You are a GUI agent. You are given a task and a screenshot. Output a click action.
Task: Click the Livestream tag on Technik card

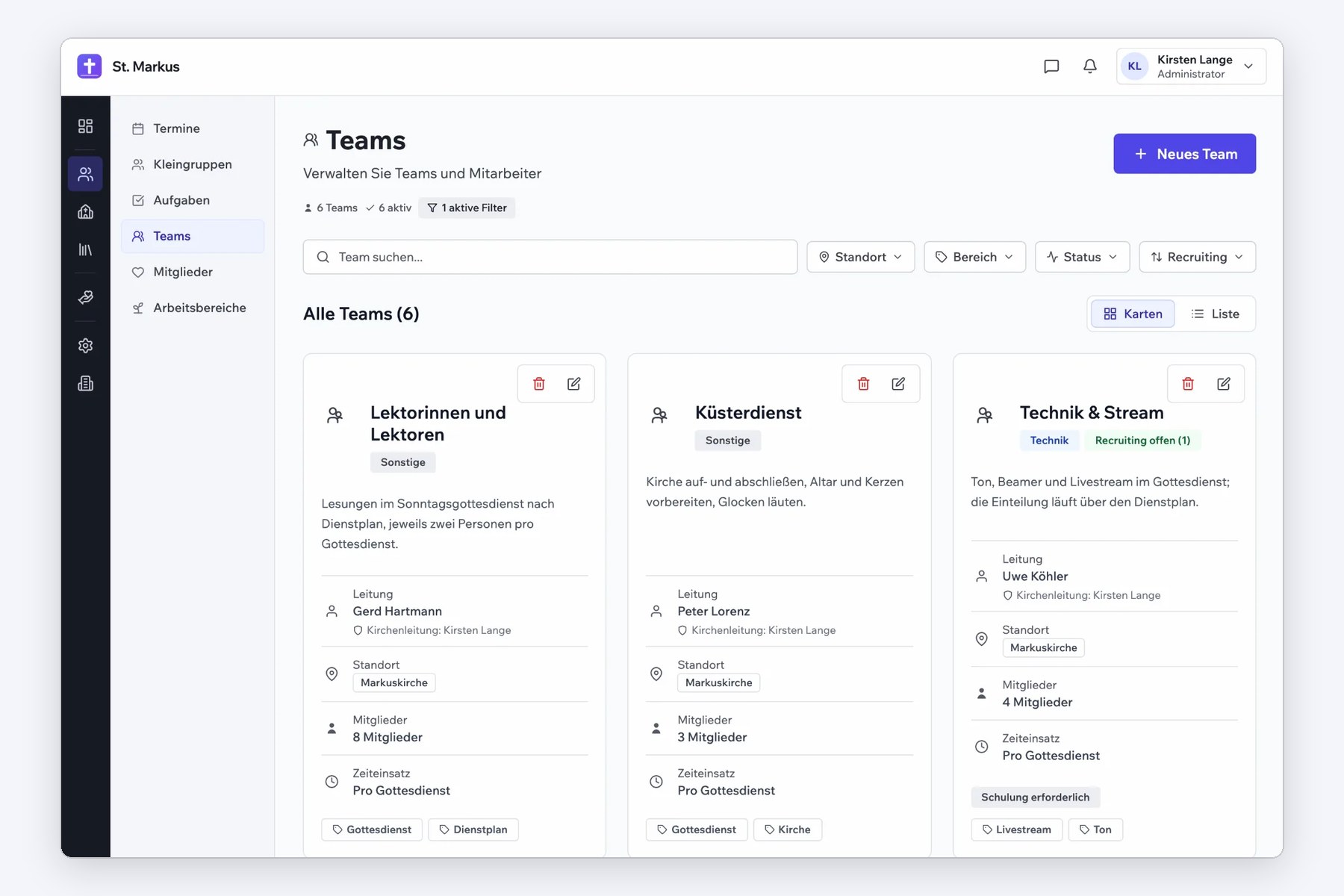[x=1017, y=830]
